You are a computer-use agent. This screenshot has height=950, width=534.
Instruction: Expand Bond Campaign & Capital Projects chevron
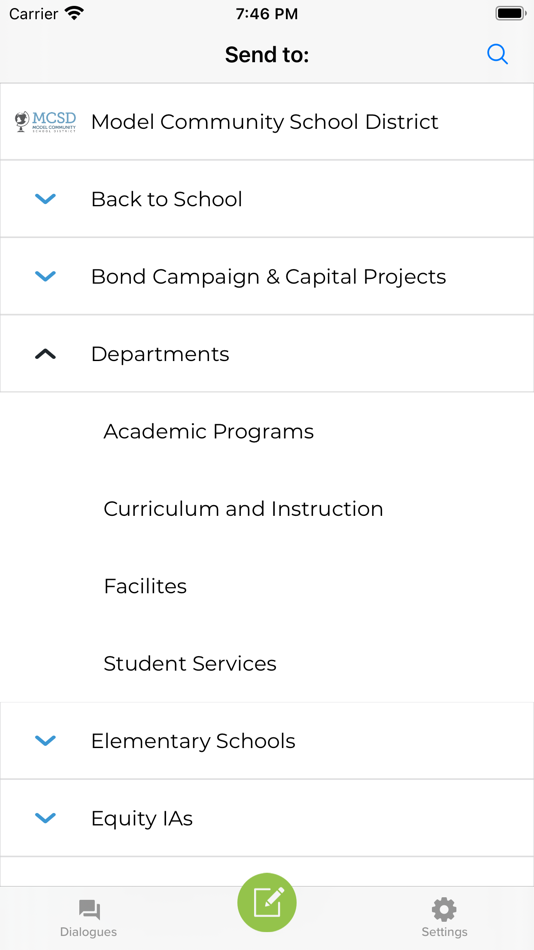point(45,276)
